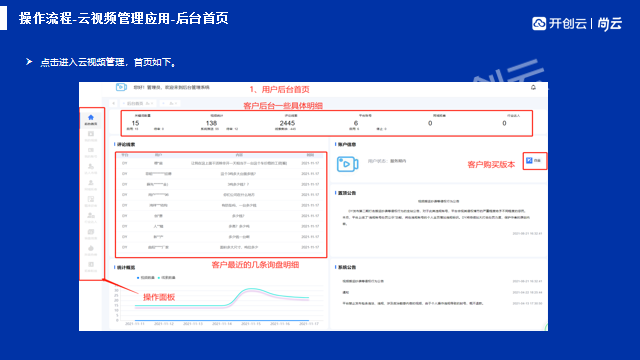Open first comment row in 评论线索 table
Viewport: 640px width, 360px height.
[x=221, y=163]
